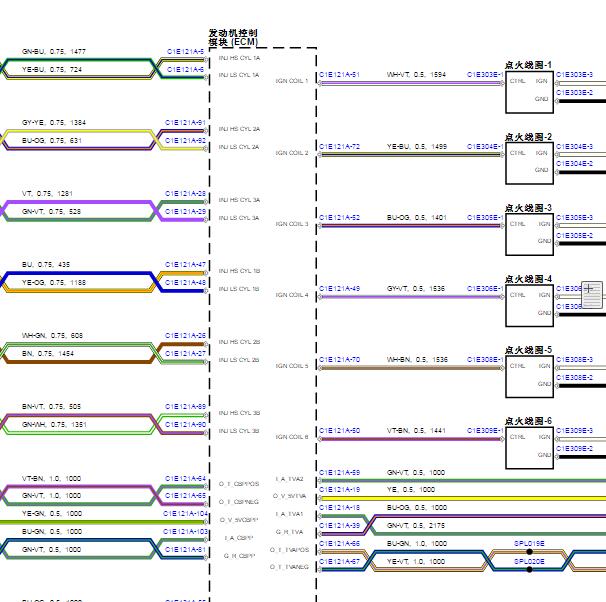The image size is (606, 602).
Task: Open connector link C1E121A-65
Action: click(x=185, y=495)
